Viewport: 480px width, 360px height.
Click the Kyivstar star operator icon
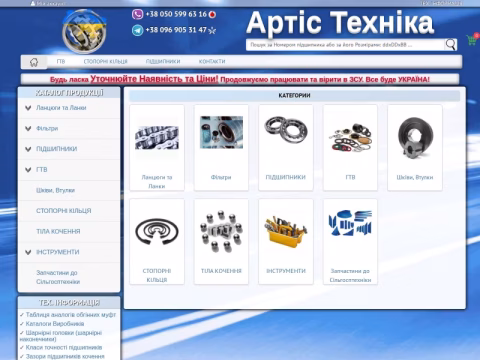(212, 31)
